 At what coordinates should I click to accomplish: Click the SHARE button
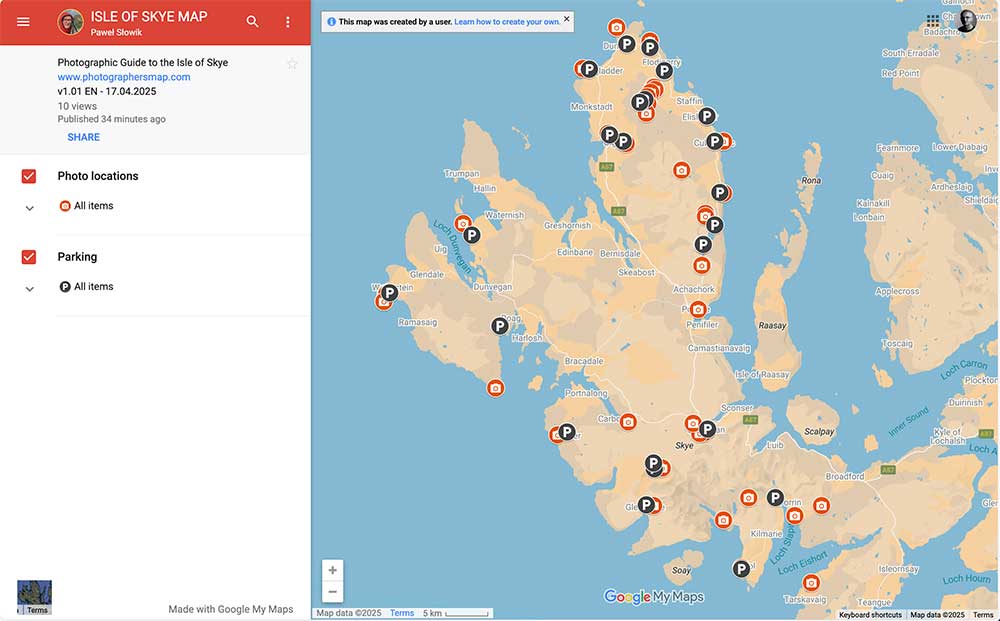pyautogui.click(x=84, y=137)
